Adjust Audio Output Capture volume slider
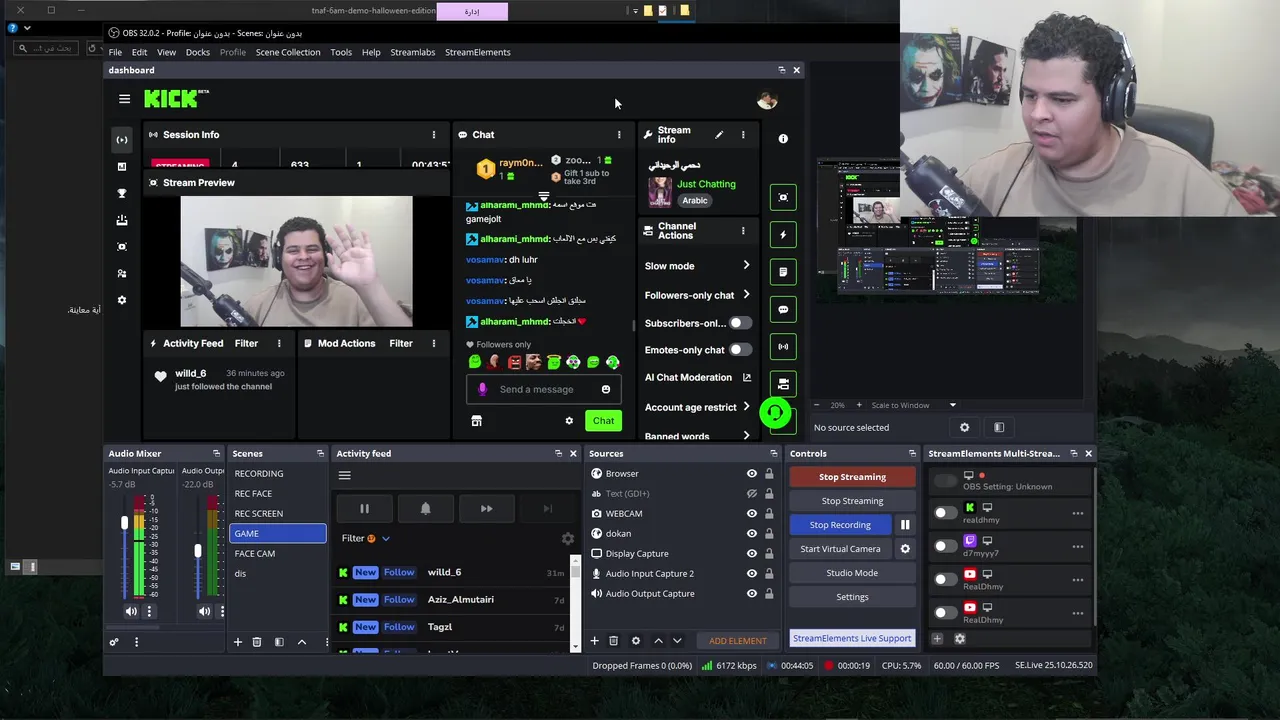The height and width of the screenshot is (720, 1280). (198, 551)
